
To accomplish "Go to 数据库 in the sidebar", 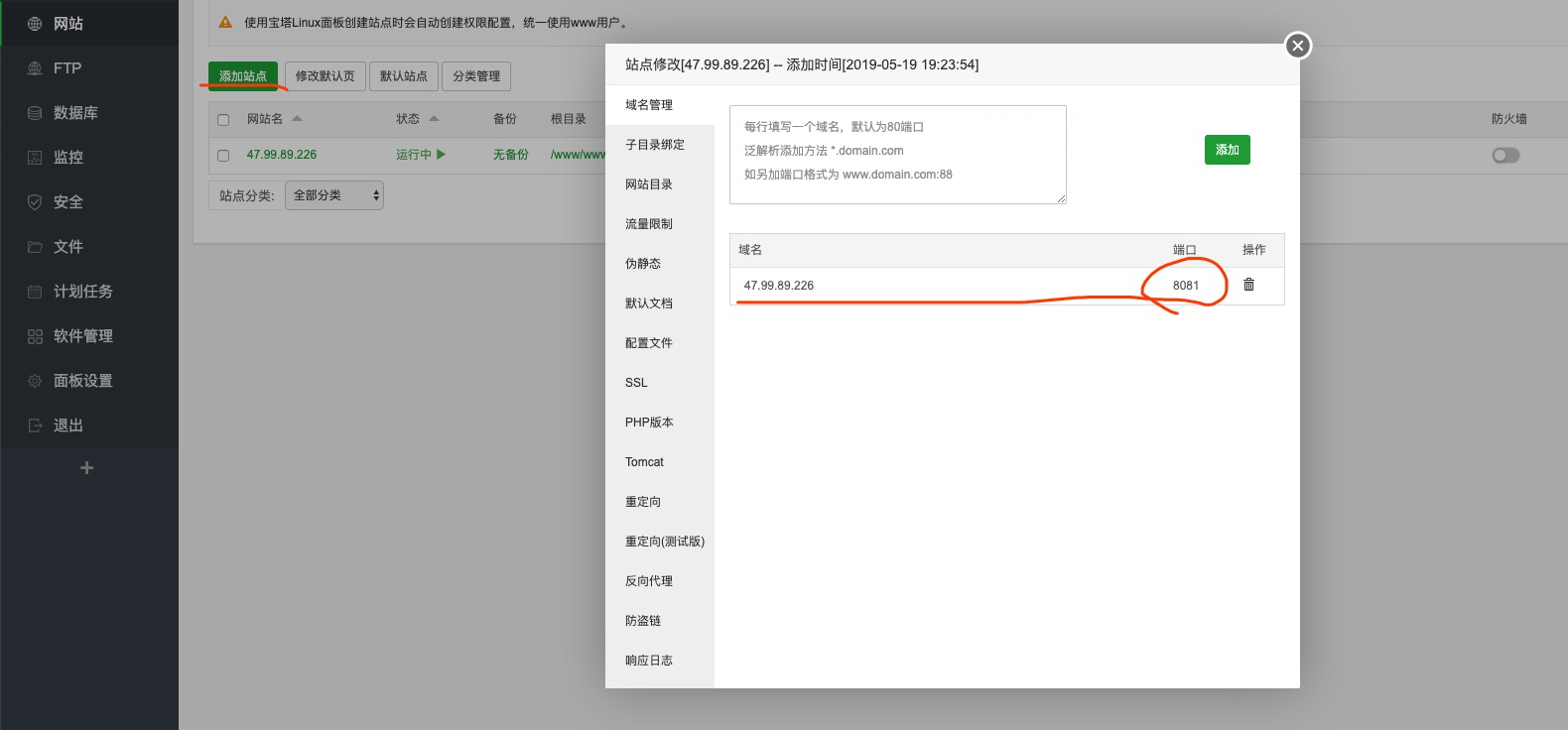I will point(89,113).
